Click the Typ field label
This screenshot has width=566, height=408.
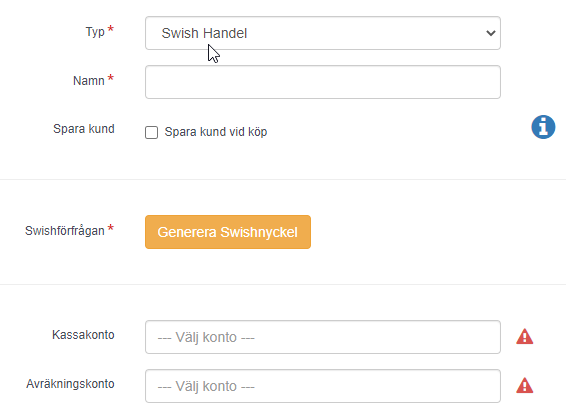(x=95, y=32)
